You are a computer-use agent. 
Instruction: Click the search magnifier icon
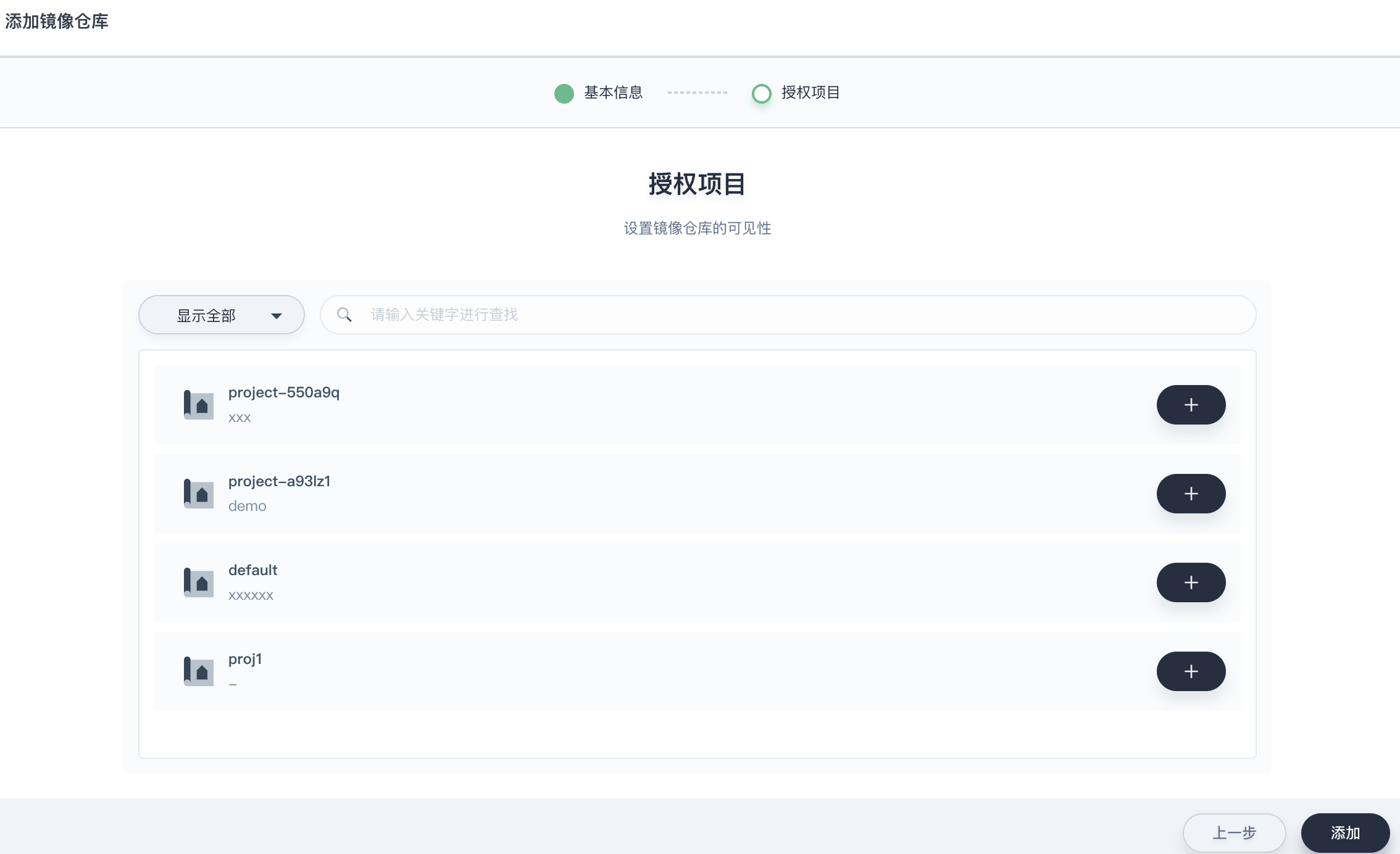point(344,315)
